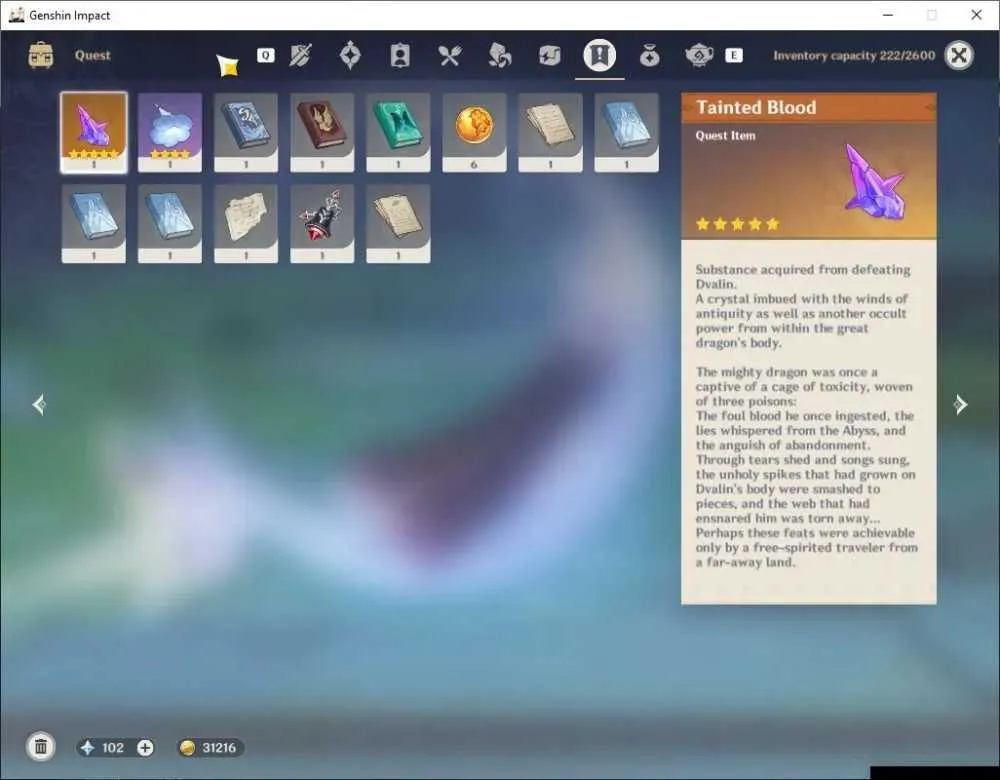Select the dark blue book item
This screenshot has width=1000, height=780.
246,133
